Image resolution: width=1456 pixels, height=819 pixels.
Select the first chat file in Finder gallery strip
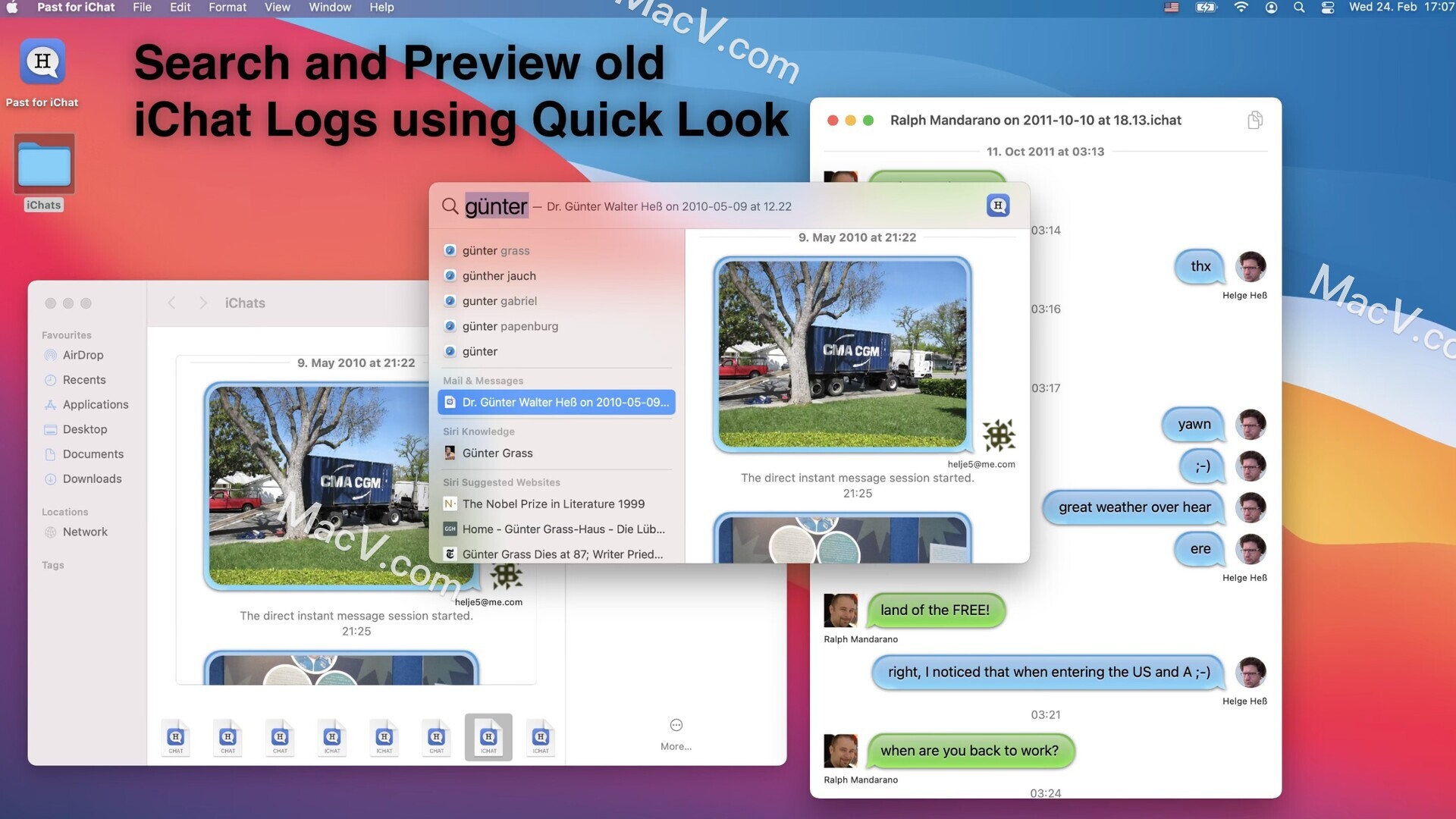click(x=176, y=737)
